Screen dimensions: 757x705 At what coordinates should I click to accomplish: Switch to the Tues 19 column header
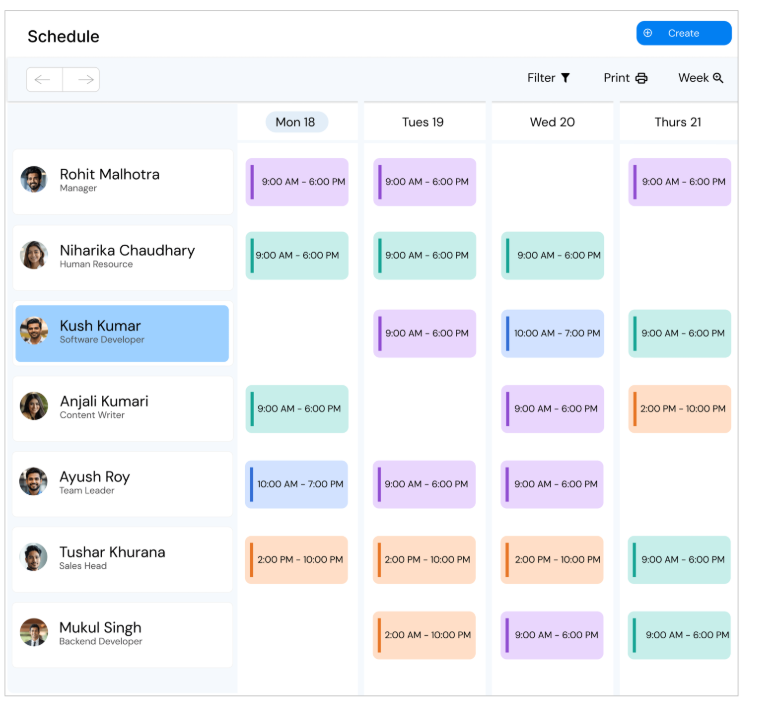[423, 122]
